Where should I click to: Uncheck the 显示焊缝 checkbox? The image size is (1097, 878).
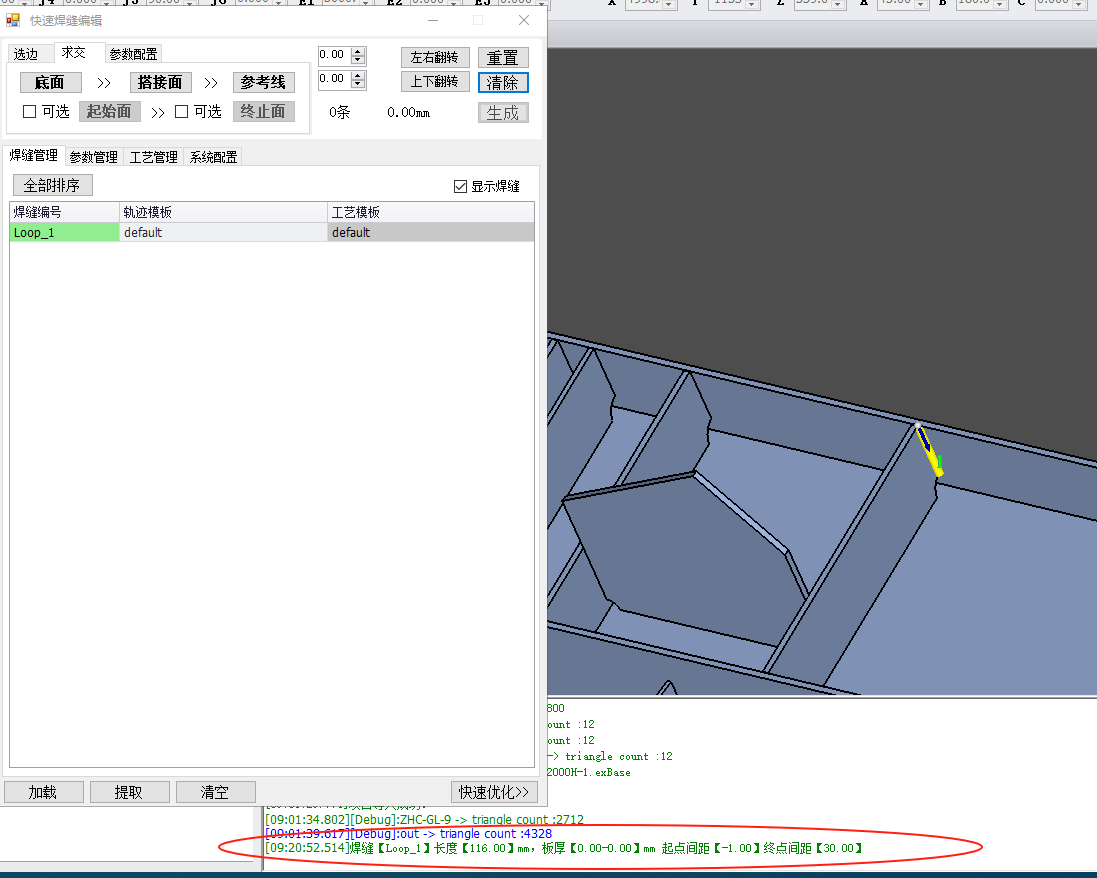click(x=460, y=186)
